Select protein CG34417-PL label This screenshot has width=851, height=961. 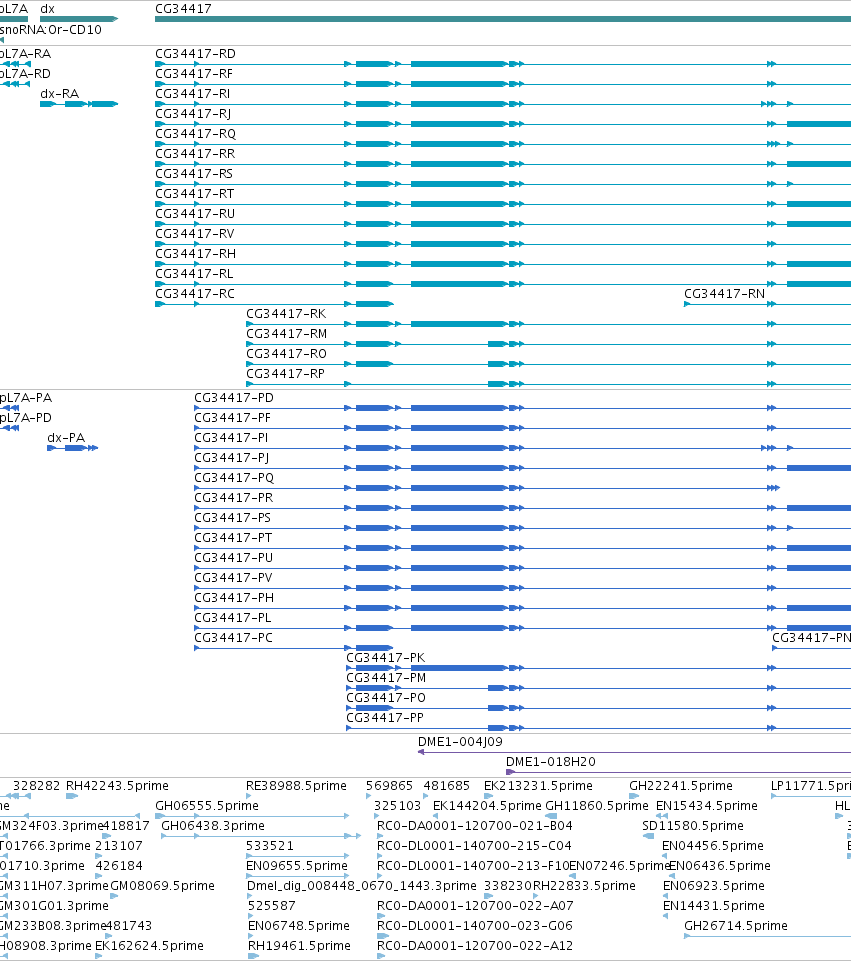pos(233,618)
